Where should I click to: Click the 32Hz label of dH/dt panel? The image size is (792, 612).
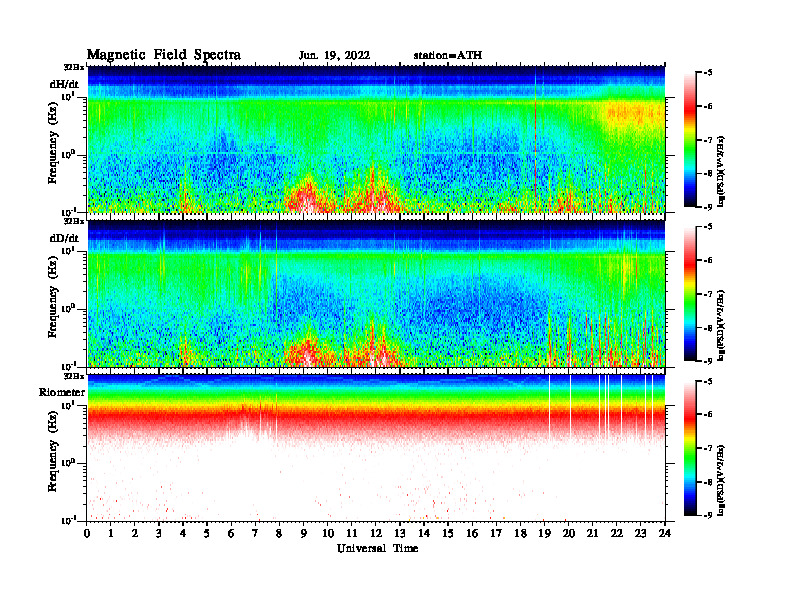[74, 67]
